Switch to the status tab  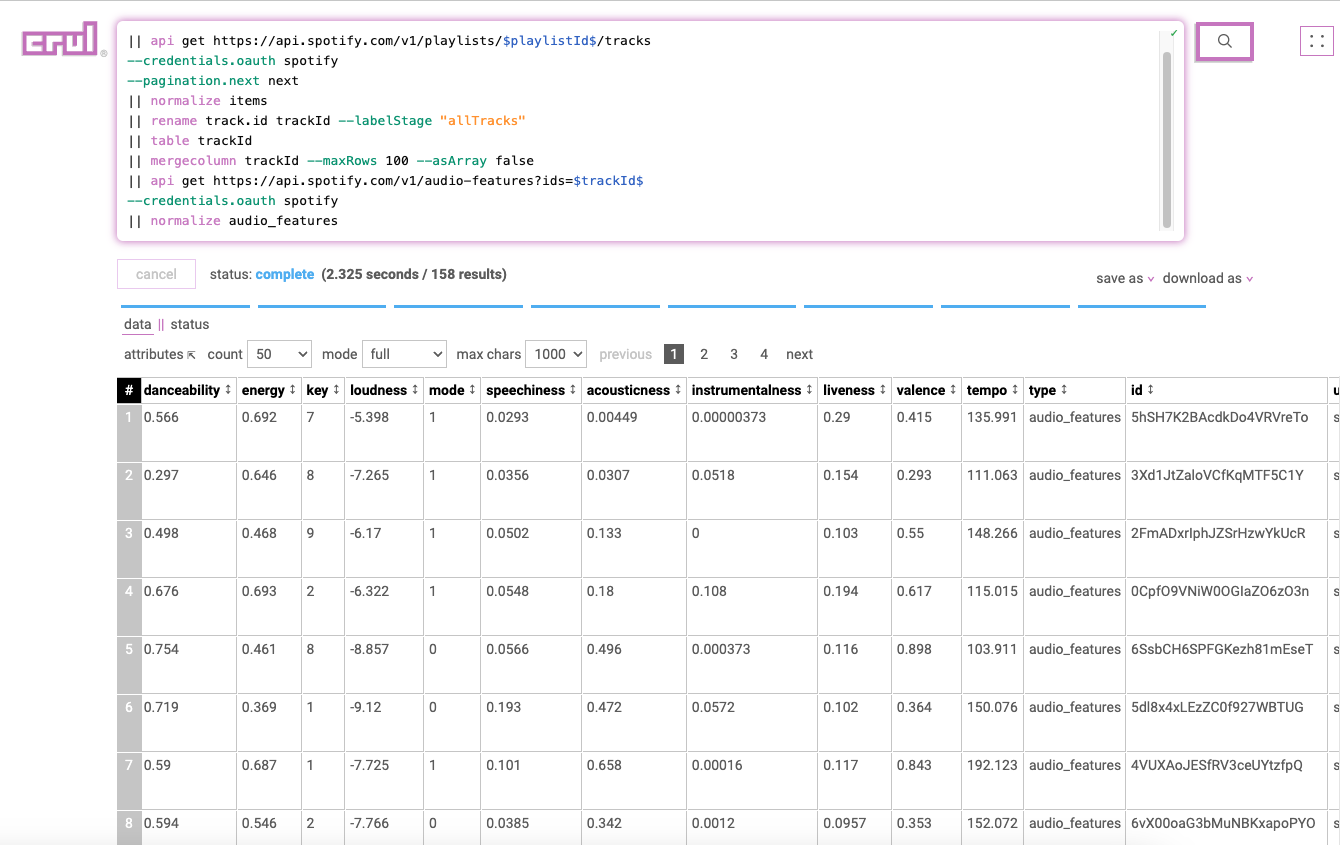190,324
